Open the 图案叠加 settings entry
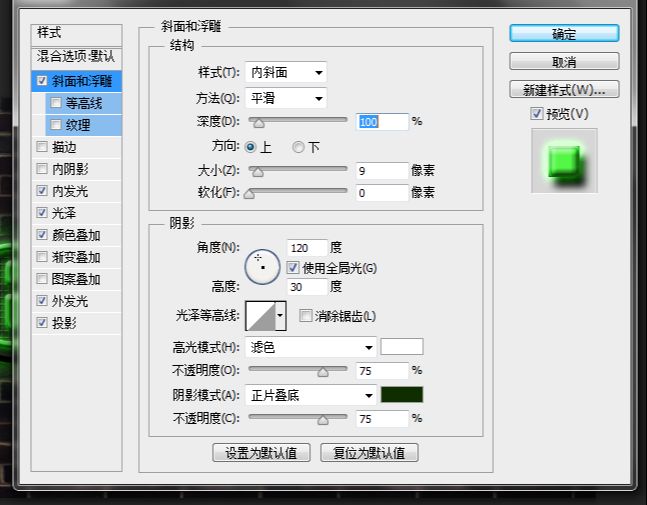 coord(76,279)
